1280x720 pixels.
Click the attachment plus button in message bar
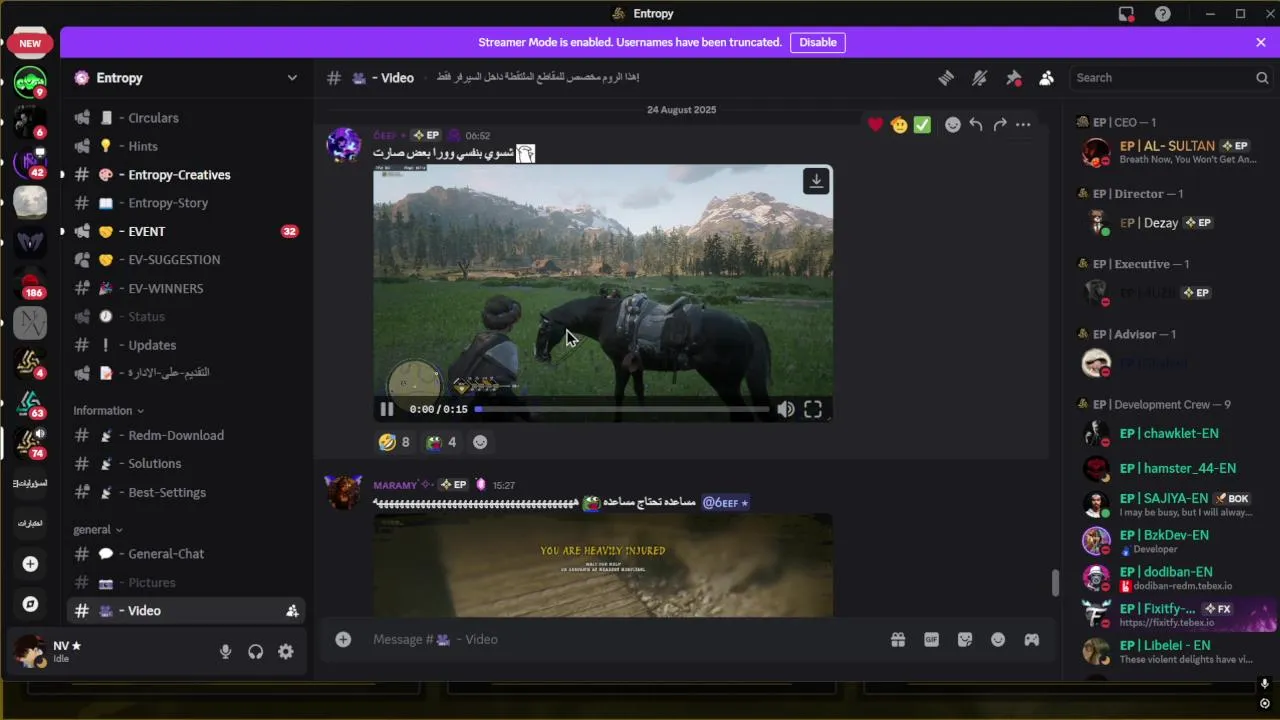[x=343, y=639]
